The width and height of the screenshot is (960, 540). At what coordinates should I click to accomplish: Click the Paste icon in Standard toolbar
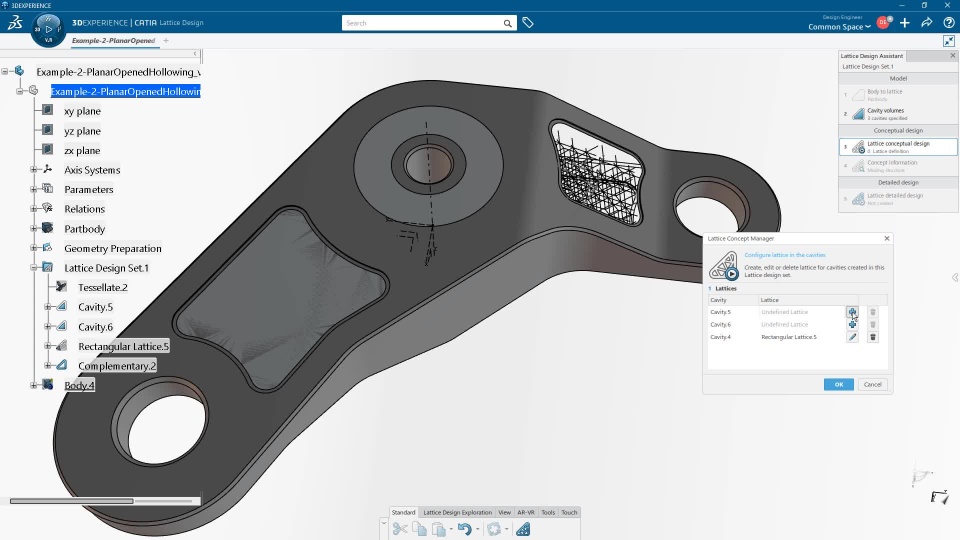(438, 528)
